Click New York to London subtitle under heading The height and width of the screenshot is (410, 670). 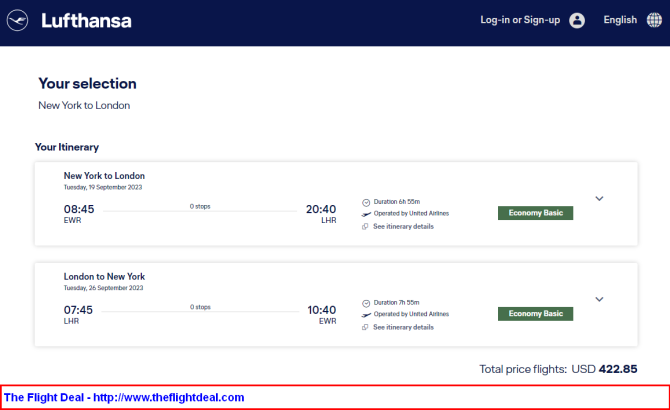[x=84, y=105]
